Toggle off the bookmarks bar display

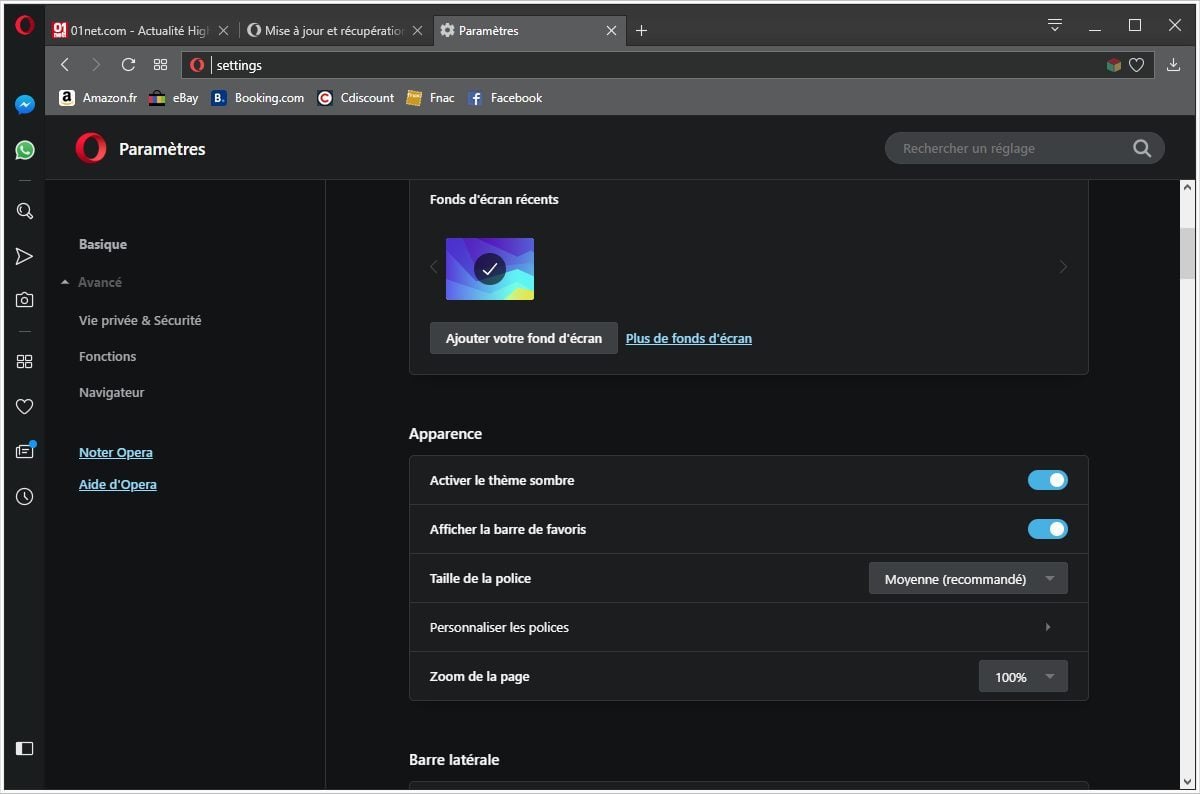coord(1047,530)
